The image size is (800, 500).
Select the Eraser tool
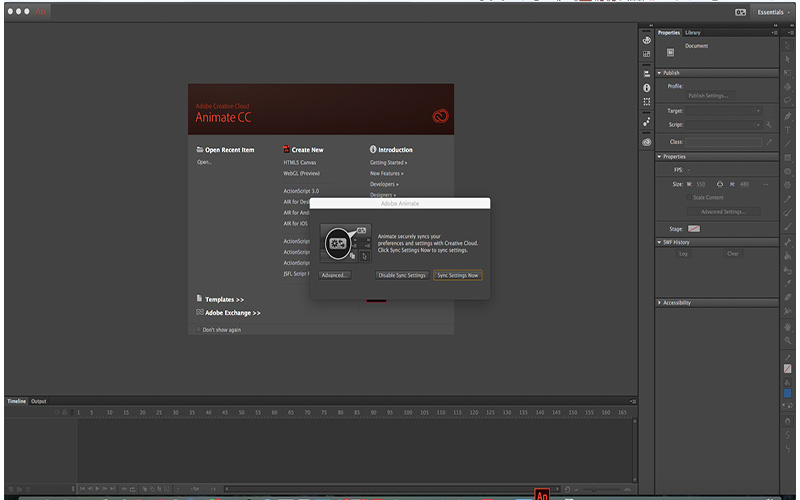coord(787,297)
